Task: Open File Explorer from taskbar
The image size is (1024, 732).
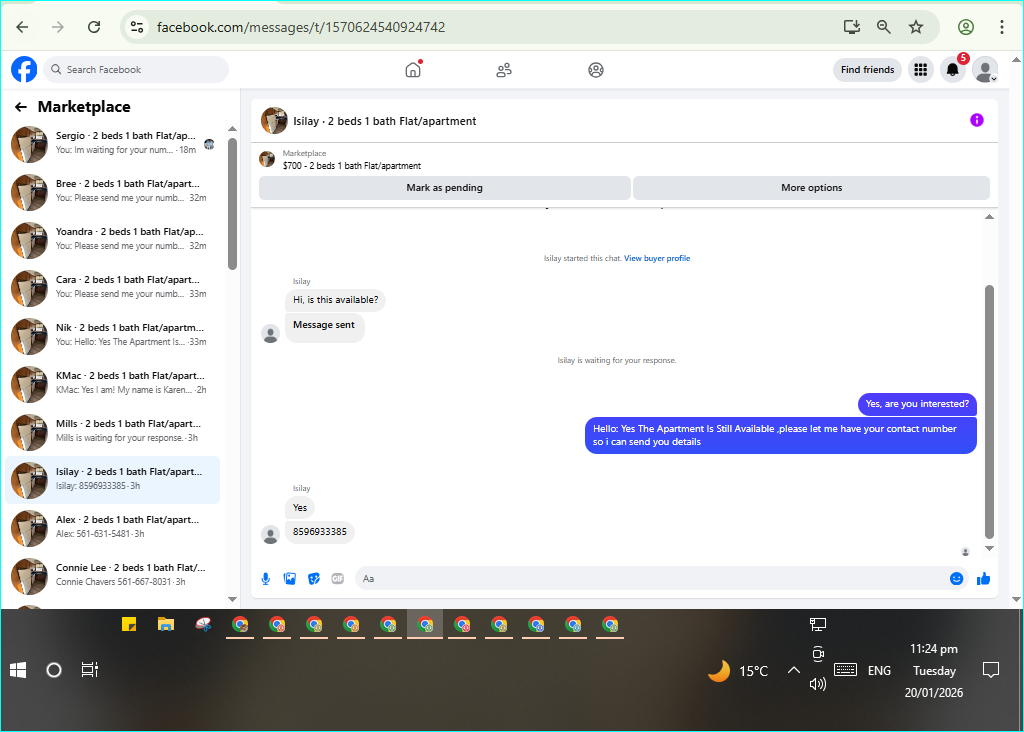Action: [166, 624]
